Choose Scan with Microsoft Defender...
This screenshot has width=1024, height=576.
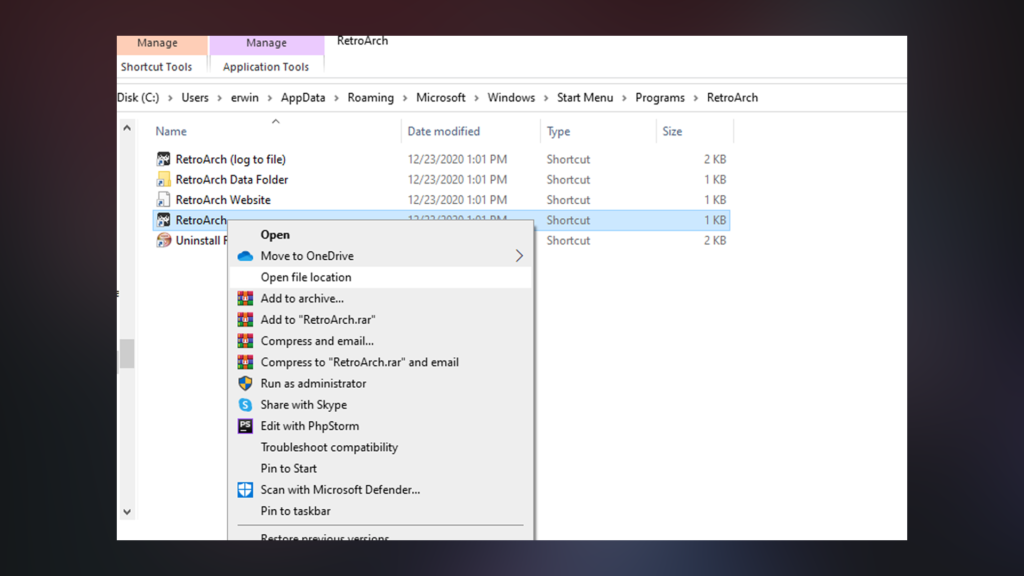(x=381, y=490)
